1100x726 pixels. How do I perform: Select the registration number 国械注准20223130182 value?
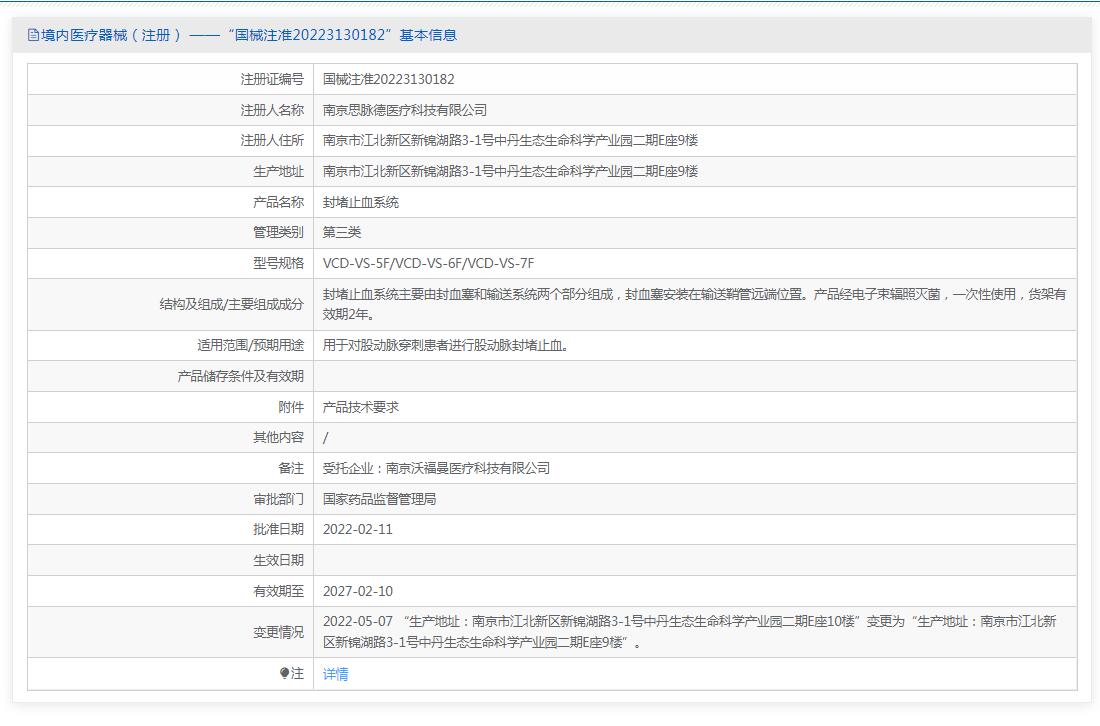click(388, 79)
